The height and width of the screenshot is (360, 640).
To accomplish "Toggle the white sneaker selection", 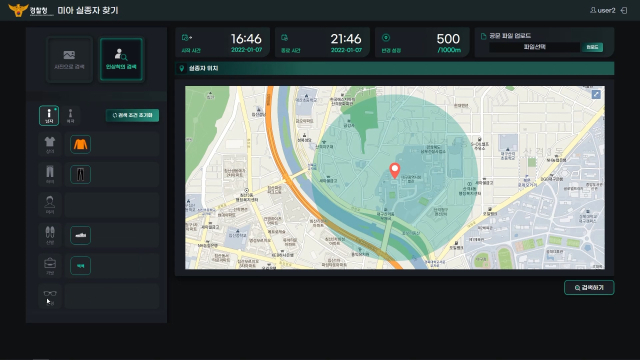I will click(80, 235).
